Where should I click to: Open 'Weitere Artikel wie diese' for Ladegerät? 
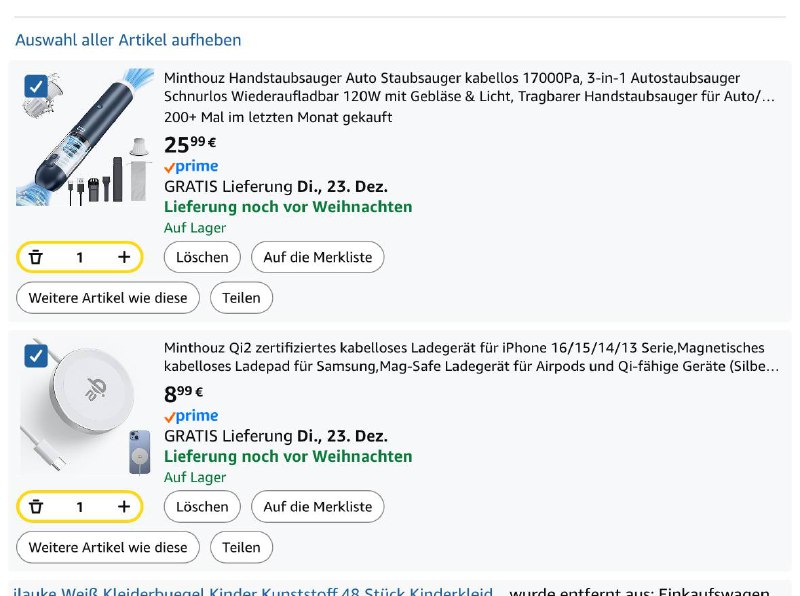[108, 548]
